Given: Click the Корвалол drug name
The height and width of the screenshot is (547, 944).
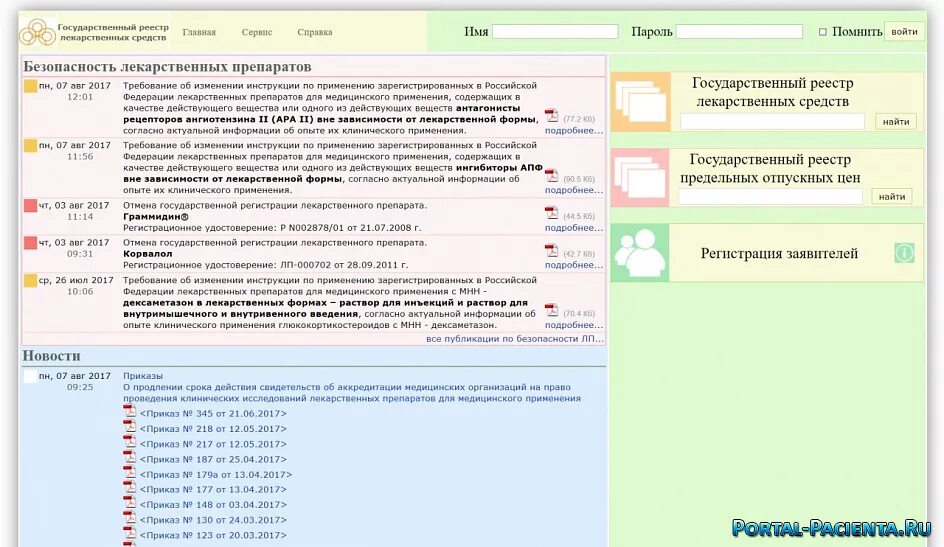Looking at the screenshot, I should pos(148,254).
